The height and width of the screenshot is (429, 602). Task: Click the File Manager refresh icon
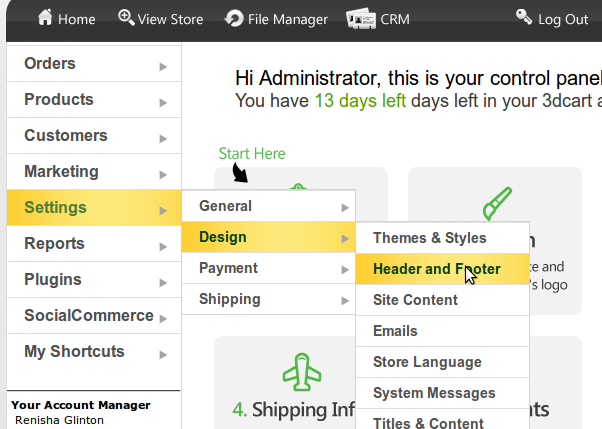234,18
